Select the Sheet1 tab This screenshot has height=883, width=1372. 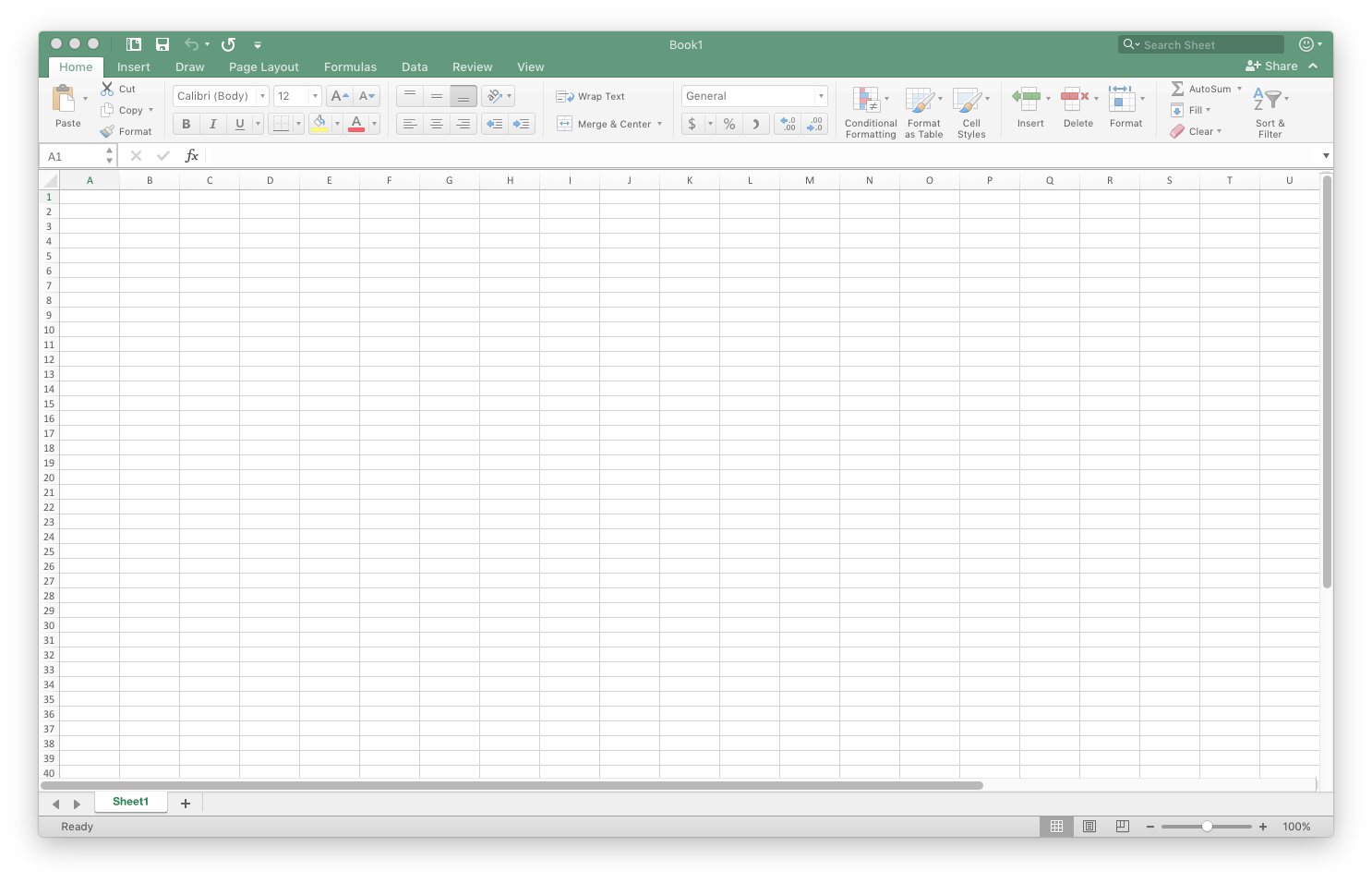[130, 802]
